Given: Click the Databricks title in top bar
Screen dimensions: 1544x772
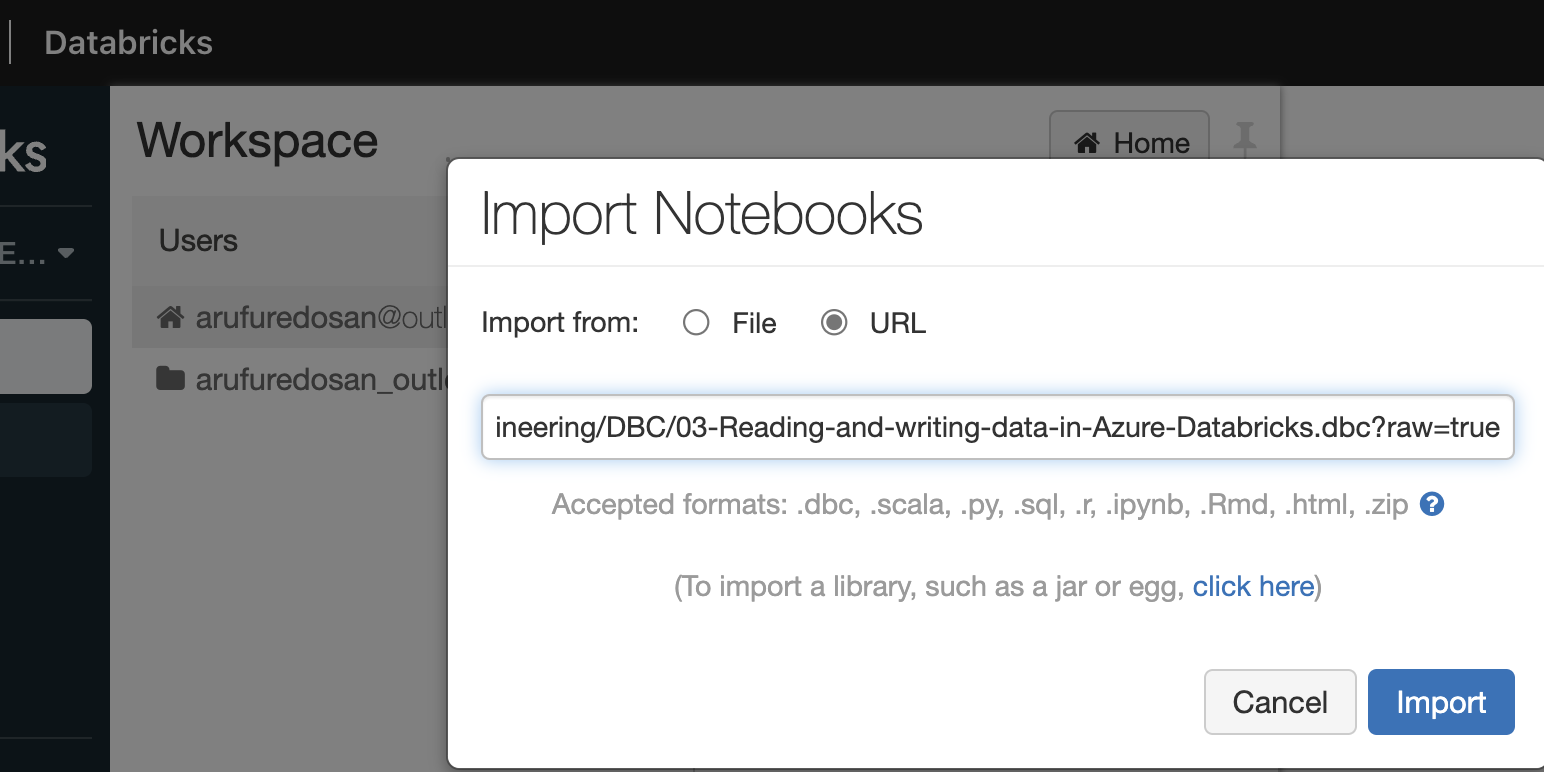Looking at the screenshot, I should [128, 43].
